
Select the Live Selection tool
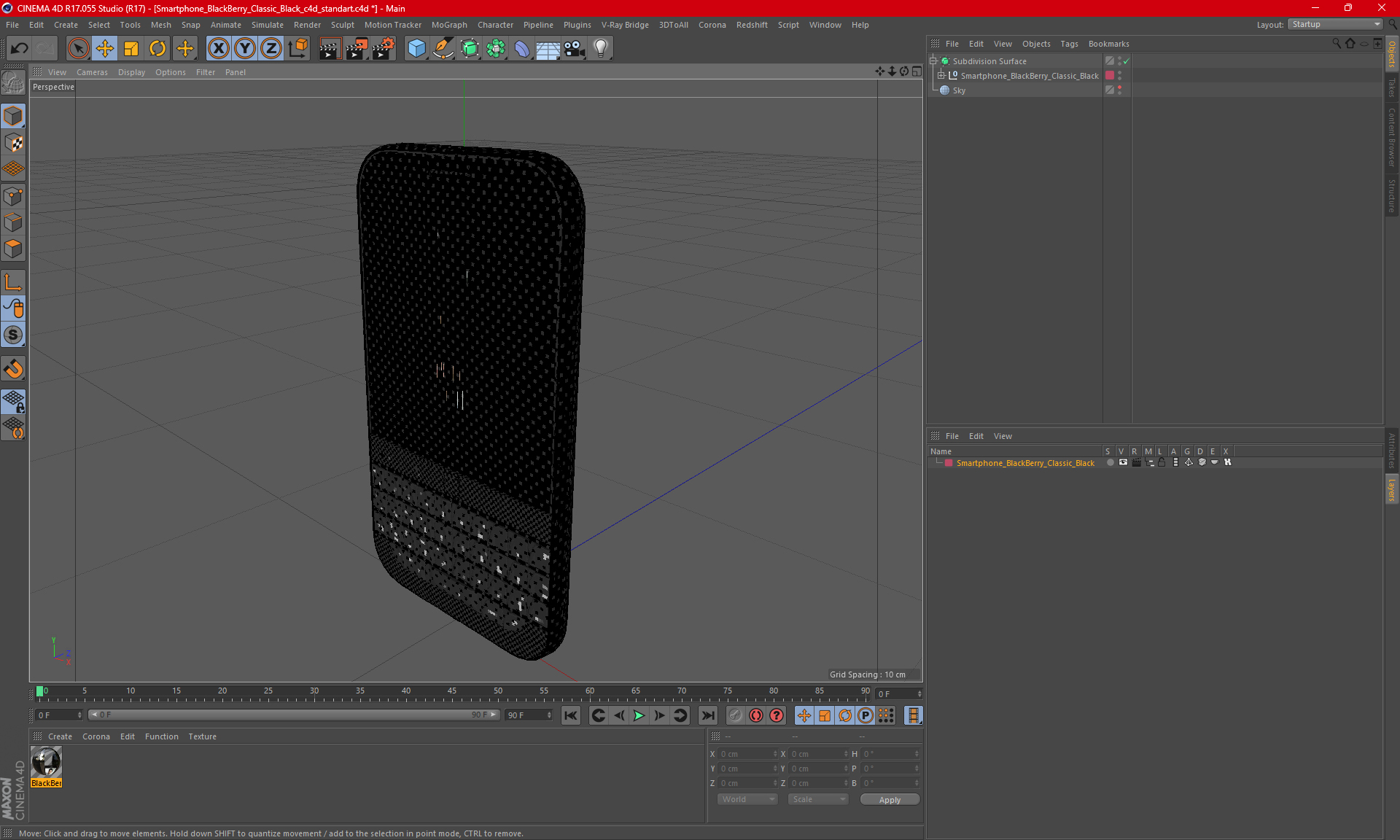pyautogui.click(x=78, y=48)
